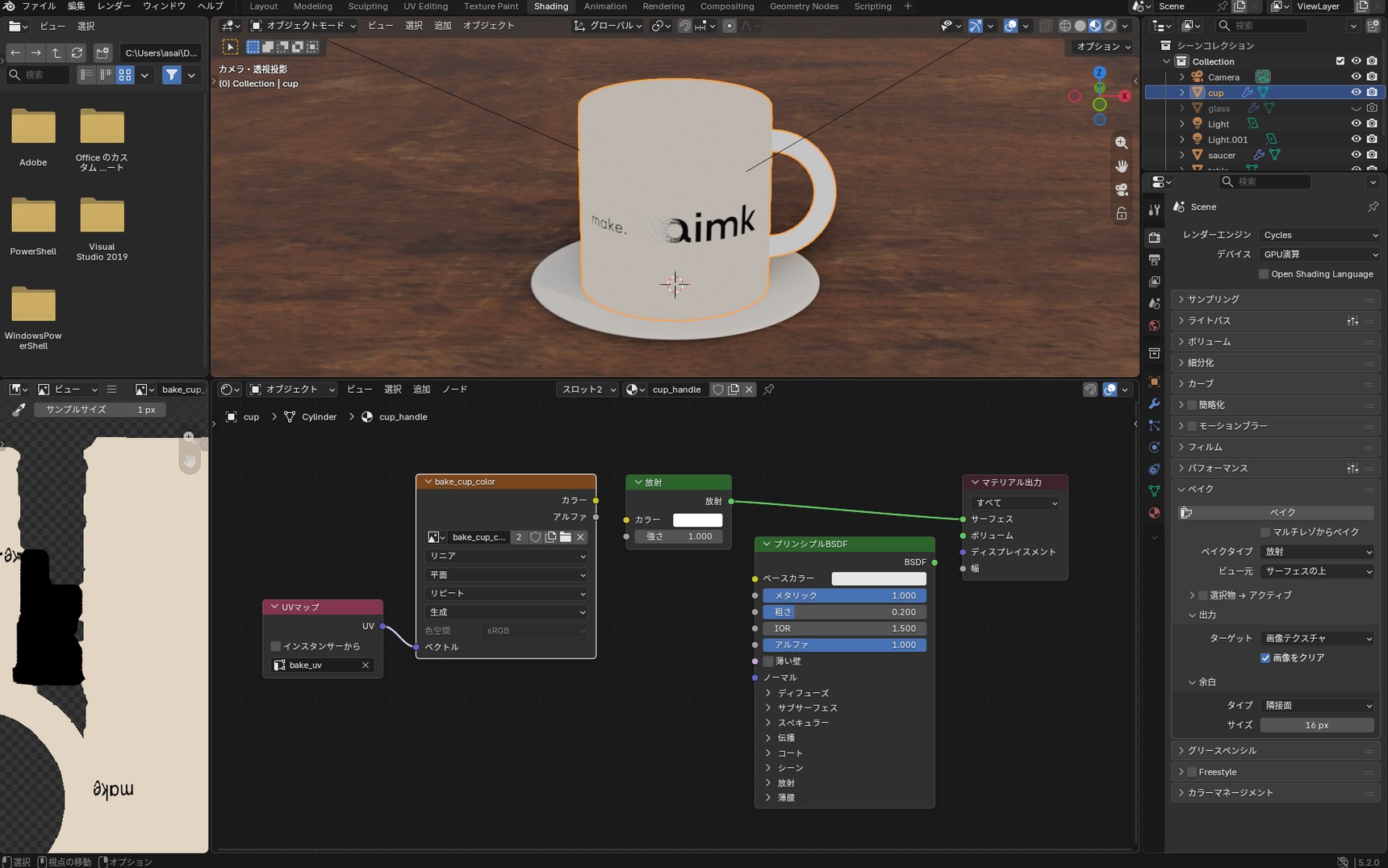The height and width of the screenshot is (868, 1388).
Task: Click the file browser refresh icon
Action: coord(77,53)
